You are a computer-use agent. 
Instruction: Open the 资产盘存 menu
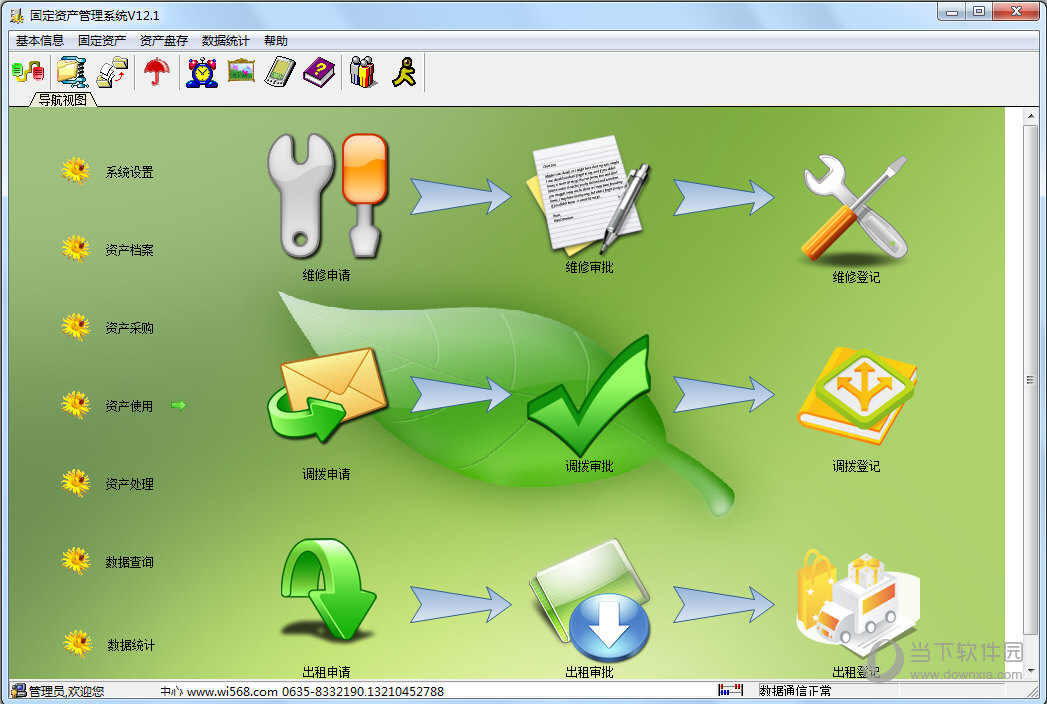tap(164, 41)
